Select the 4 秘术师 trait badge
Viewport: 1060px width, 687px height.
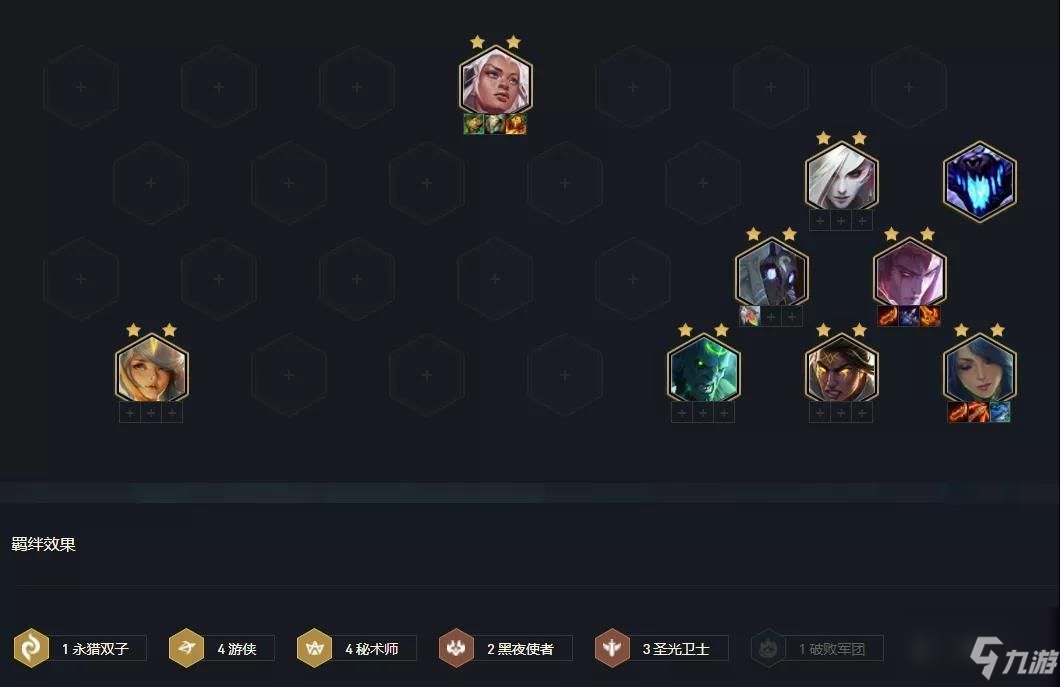coord(356,648)
